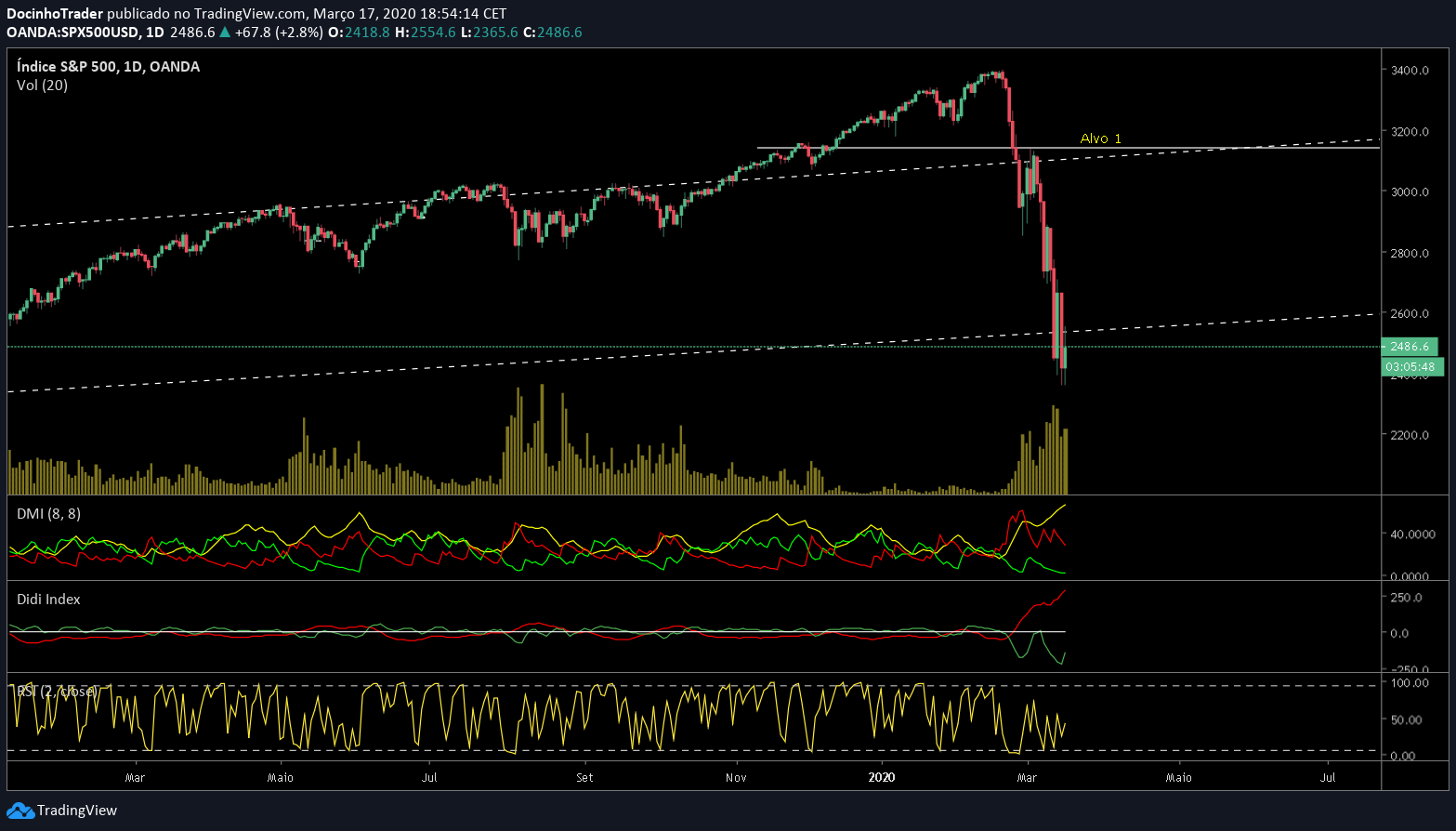Click the TradingView cloud logo icon
Image resolution: width=1456 pixels, height=831 pixels.
point(20,811)
